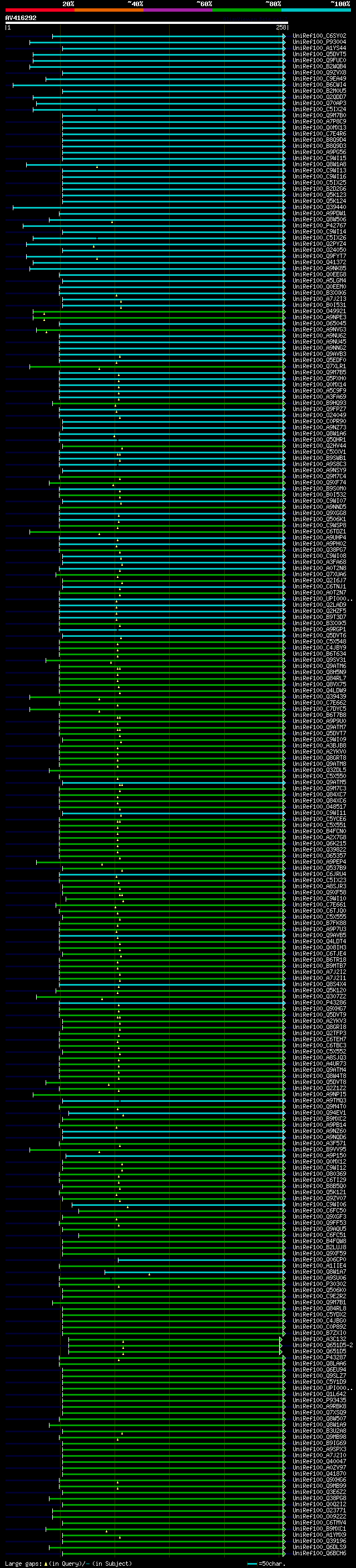Choose hit UniRef100_O48517

(319, 807)
